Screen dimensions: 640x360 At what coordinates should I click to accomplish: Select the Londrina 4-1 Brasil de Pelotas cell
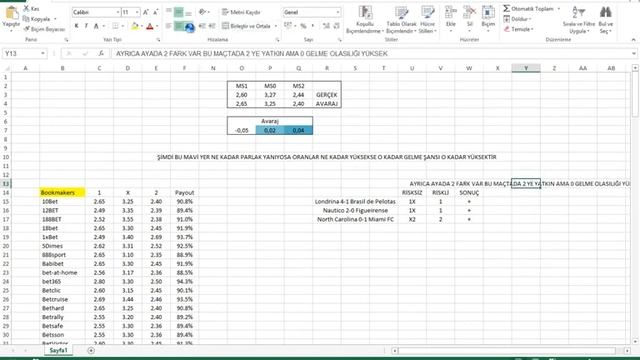coord(355,202)
